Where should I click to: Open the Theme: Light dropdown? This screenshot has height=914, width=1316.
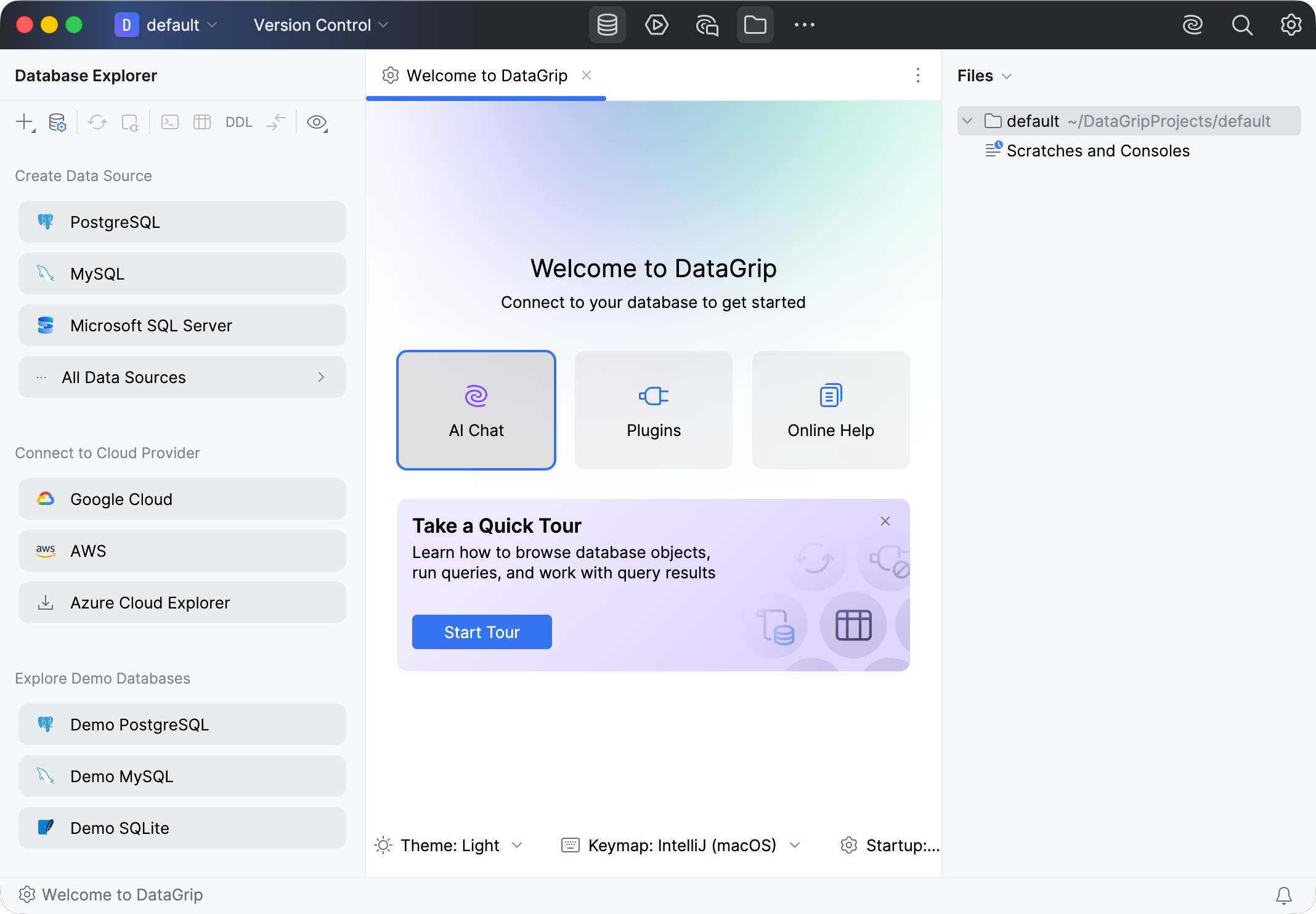449,846
